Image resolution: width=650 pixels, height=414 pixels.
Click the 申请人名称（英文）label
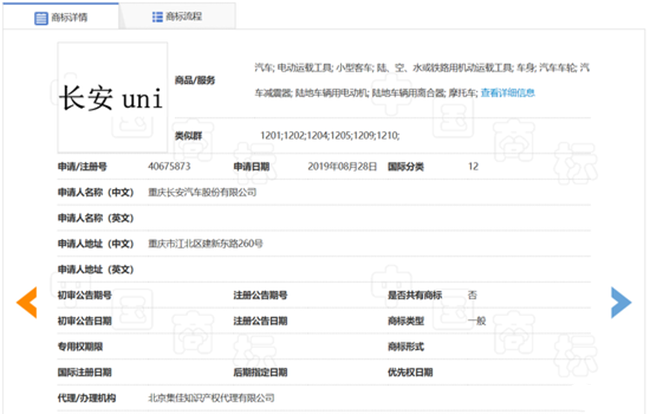pyautogui.click(x=95, y=218)
